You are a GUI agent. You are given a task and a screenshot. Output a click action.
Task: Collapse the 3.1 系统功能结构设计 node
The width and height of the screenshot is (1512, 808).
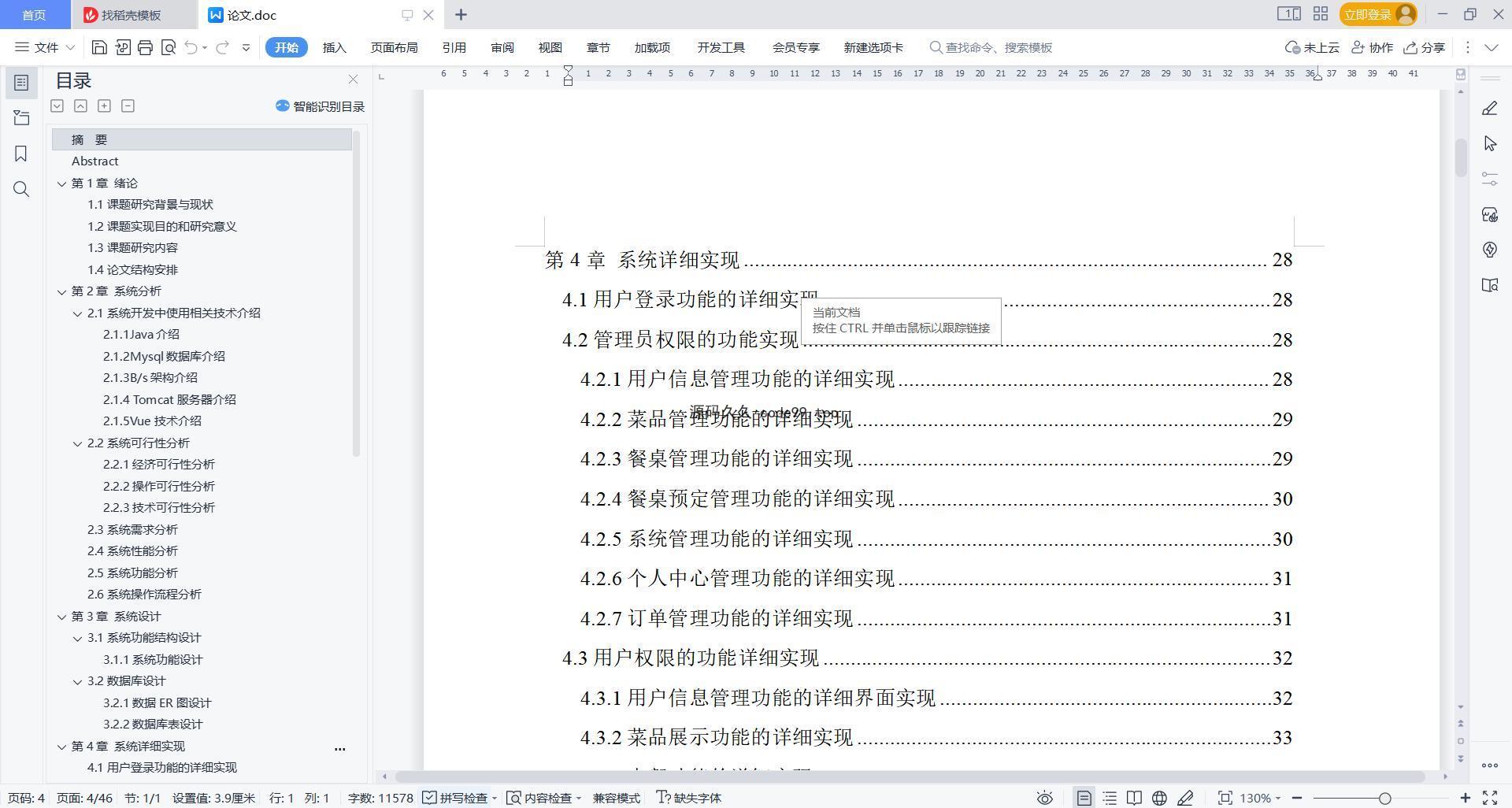tap(77, 638)
